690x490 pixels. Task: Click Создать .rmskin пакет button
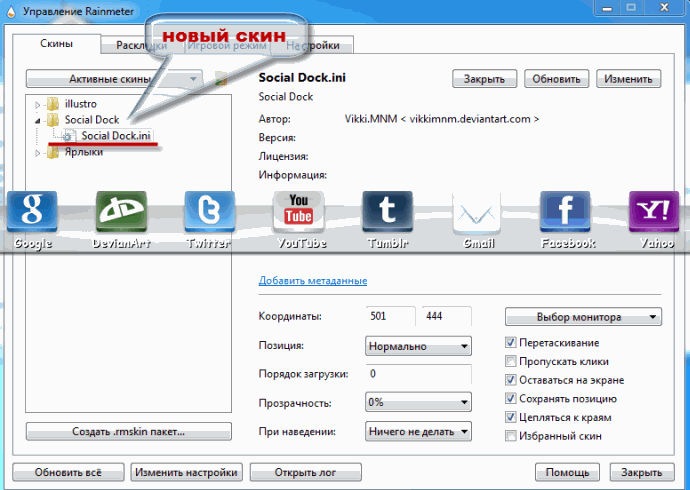[128, 431]
